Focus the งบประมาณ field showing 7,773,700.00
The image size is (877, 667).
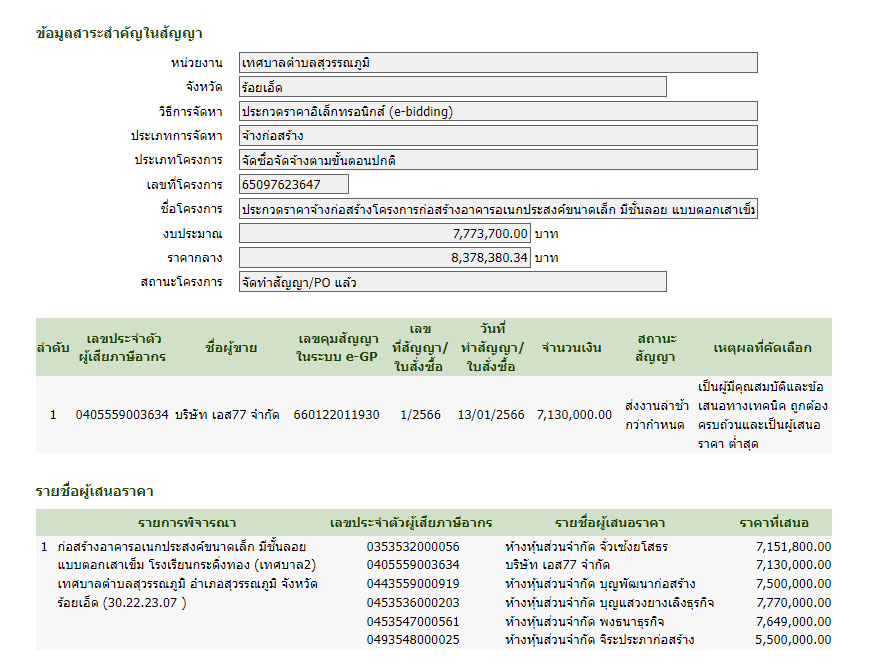coord(384,233)
